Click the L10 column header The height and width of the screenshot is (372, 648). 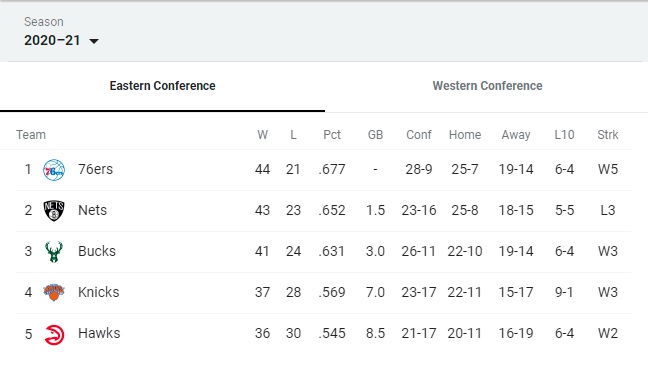pos(564,135)
